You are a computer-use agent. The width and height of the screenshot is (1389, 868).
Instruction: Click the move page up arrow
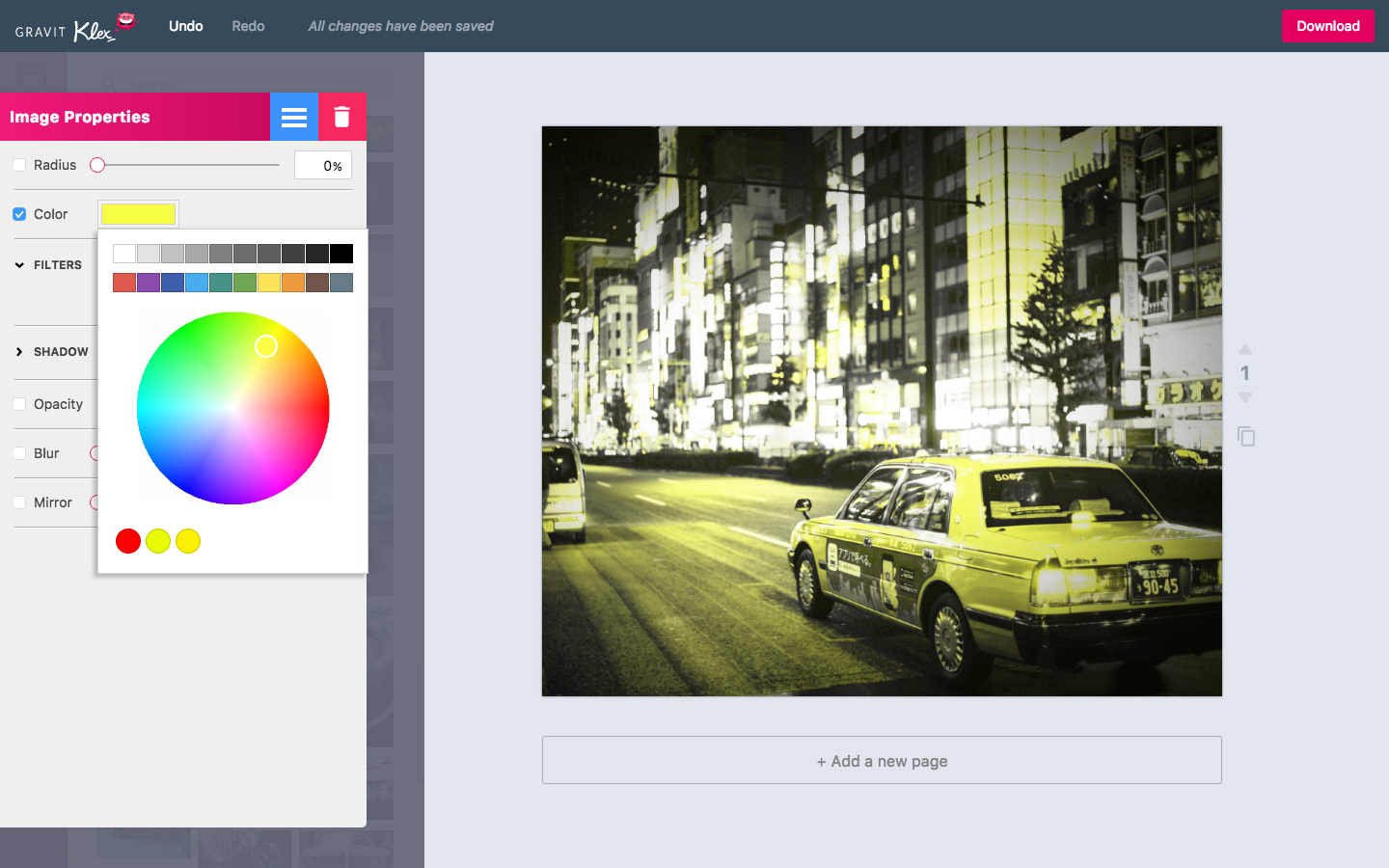coord(1245,349)
